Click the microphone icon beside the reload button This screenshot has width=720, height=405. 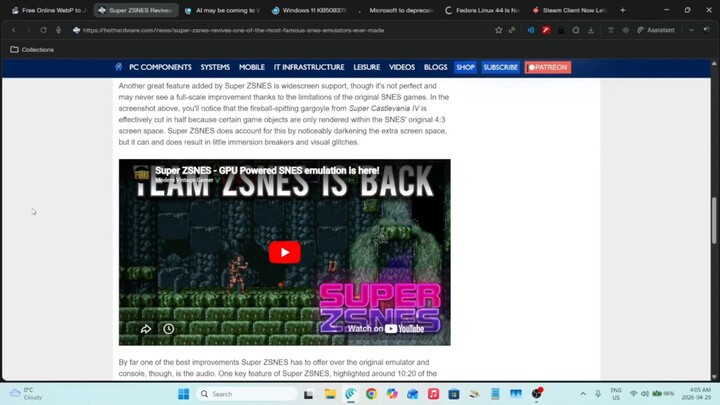pyautogui.click(x=58, y=30)
